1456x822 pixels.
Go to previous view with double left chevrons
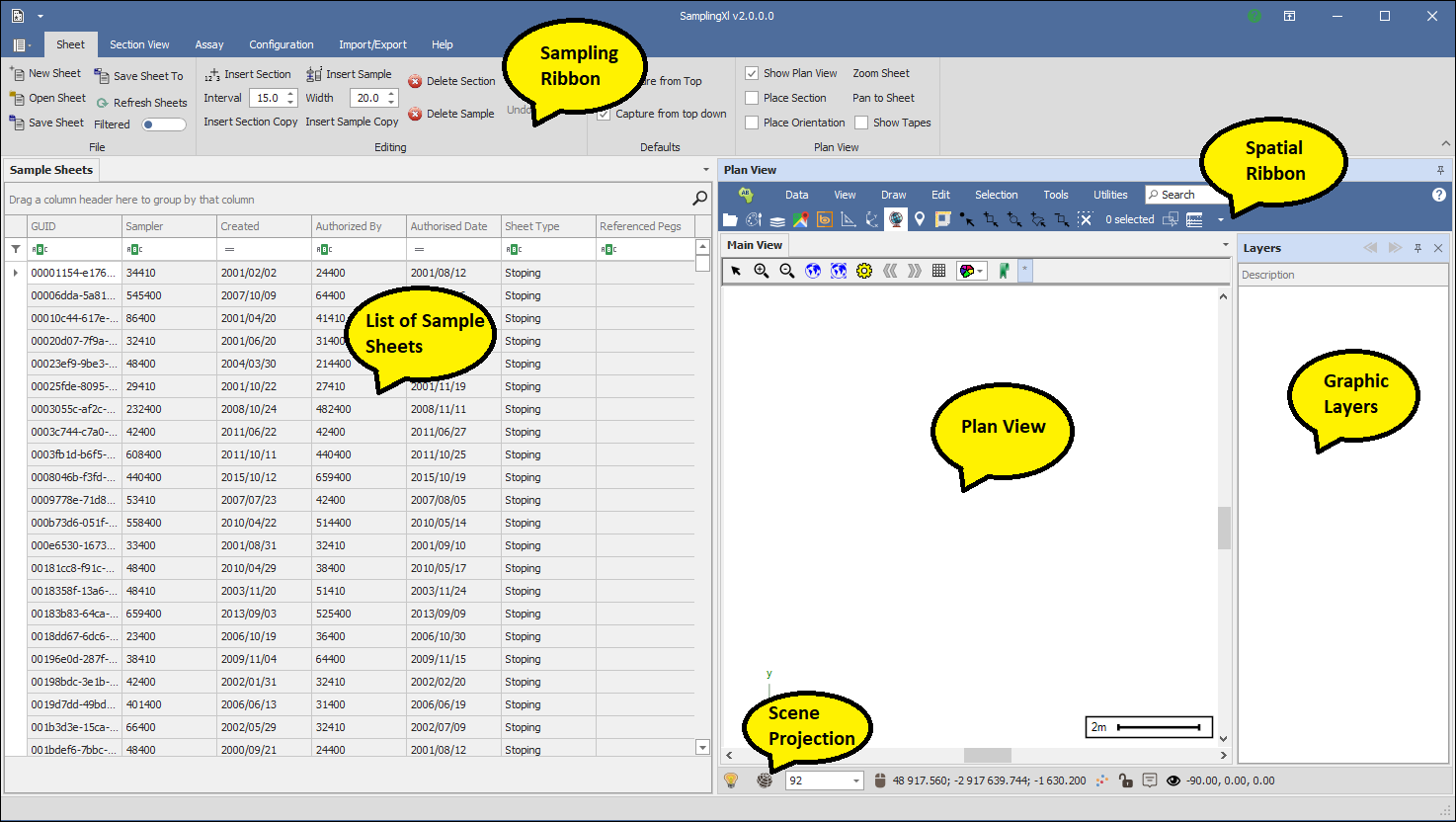click(x=890, y=270)
